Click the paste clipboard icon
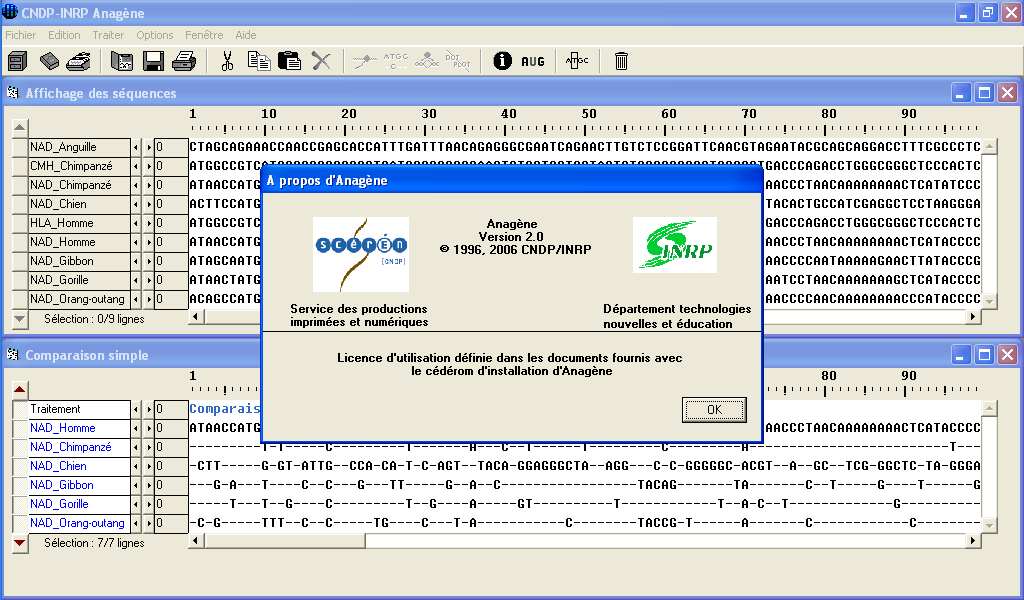 (289, 61)
